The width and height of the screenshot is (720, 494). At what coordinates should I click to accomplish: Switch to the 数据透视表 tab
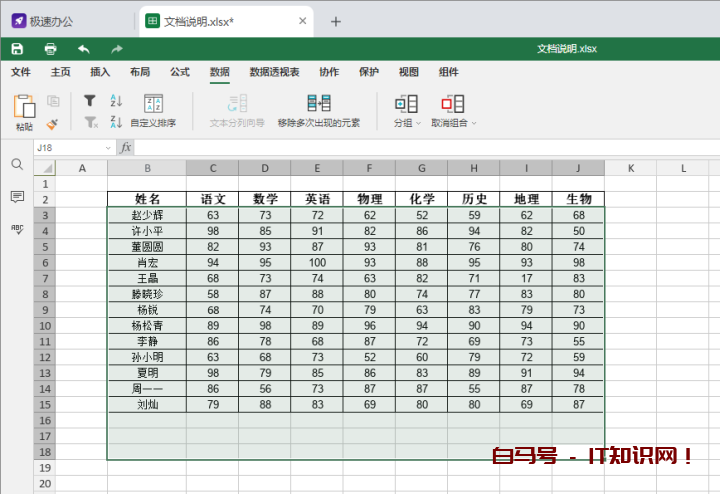point(274,72)
